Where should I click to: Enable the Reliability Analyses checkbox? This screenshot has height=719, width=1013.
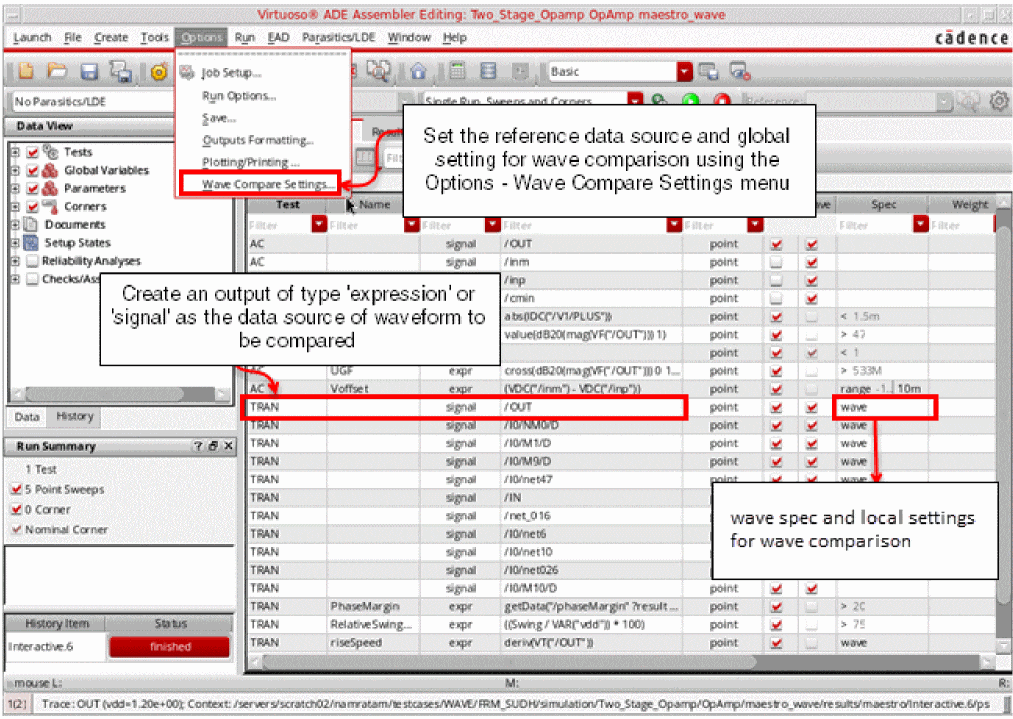[33, 261]
